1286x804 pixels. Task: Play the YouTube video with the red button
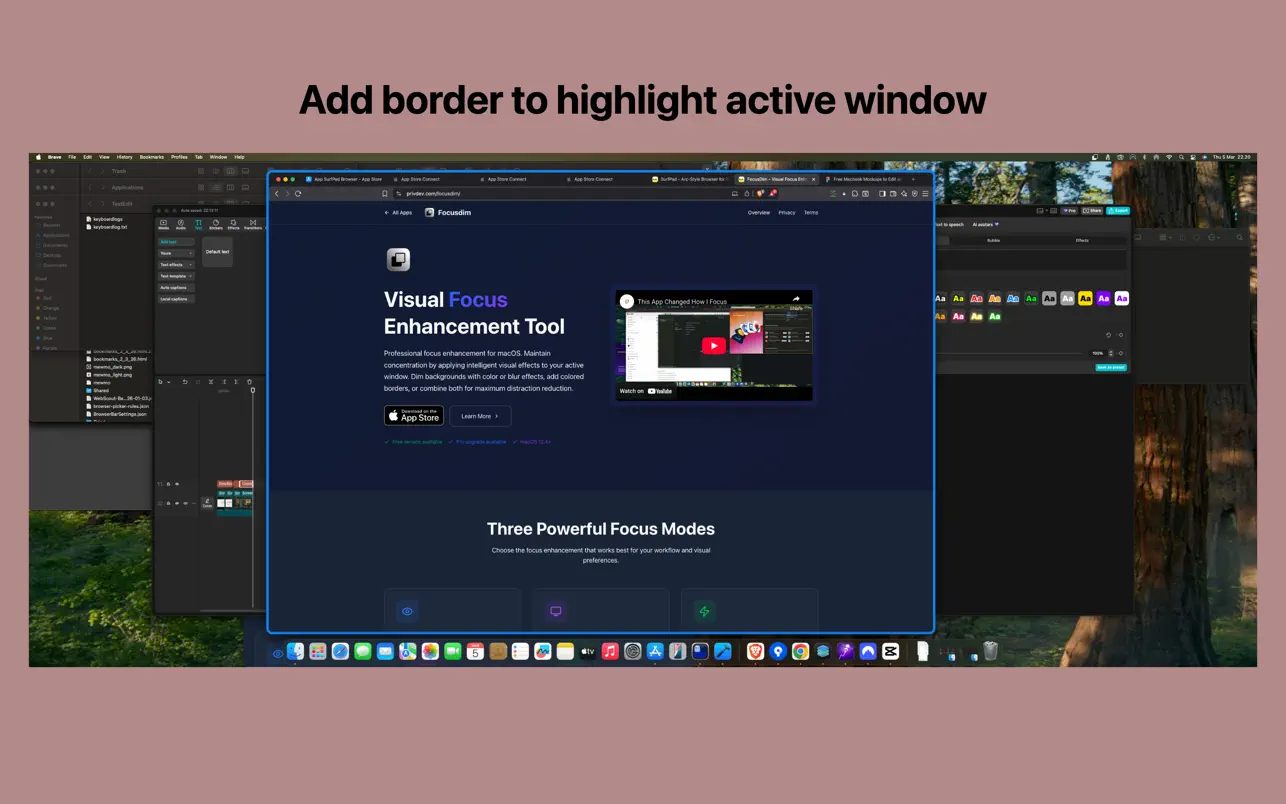click(x=713, y=346)
